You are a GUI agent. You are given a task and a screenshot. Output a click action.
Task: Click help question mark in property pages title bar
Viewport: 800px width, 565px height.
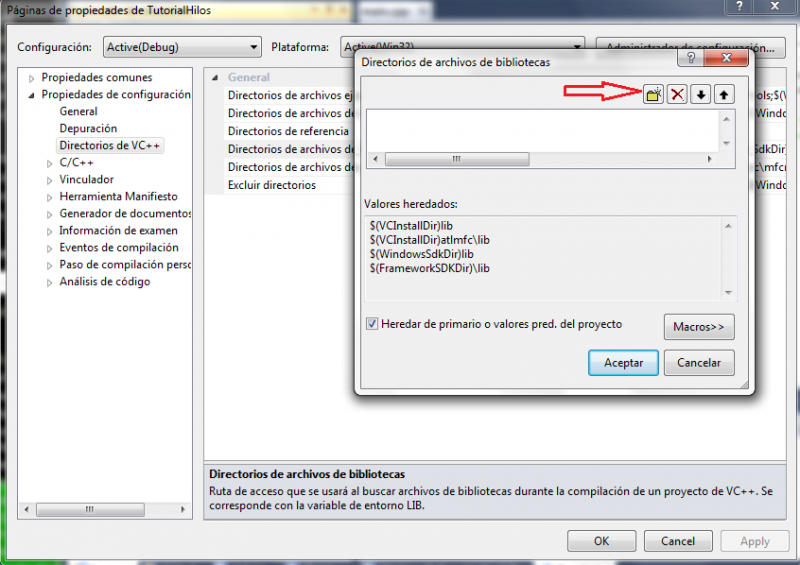[x=739, y=6]
